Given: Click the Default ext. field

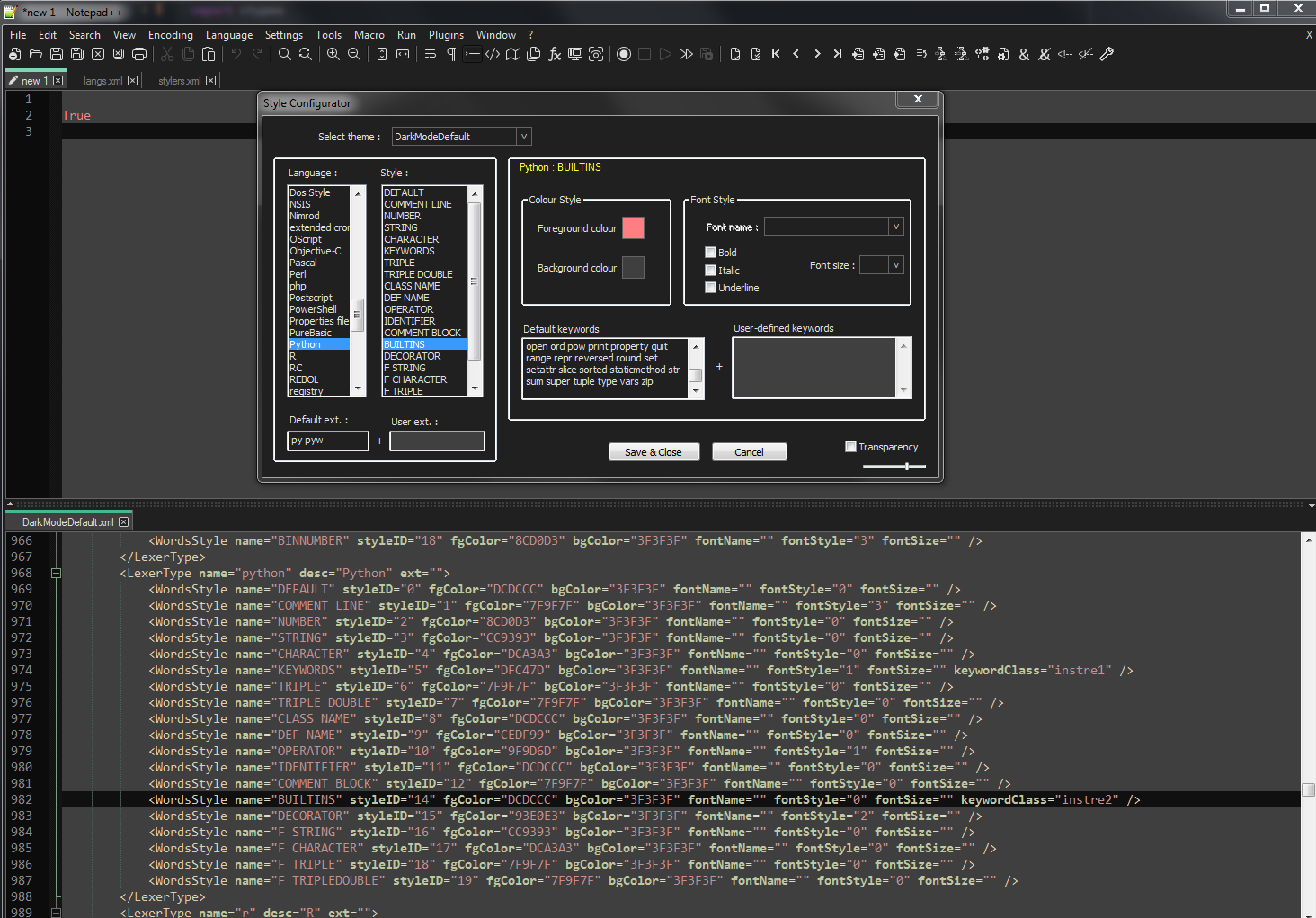Looking at the screenshot, I should [328, 441].
